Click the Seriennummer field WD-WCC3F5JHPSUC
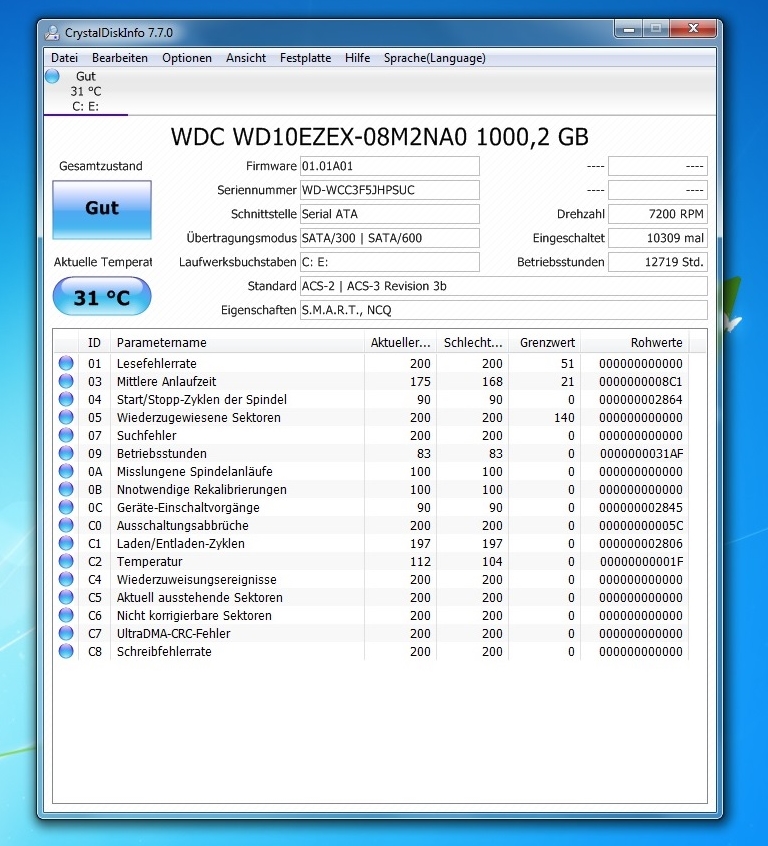The image size is (768, 846). click(390, 190)
